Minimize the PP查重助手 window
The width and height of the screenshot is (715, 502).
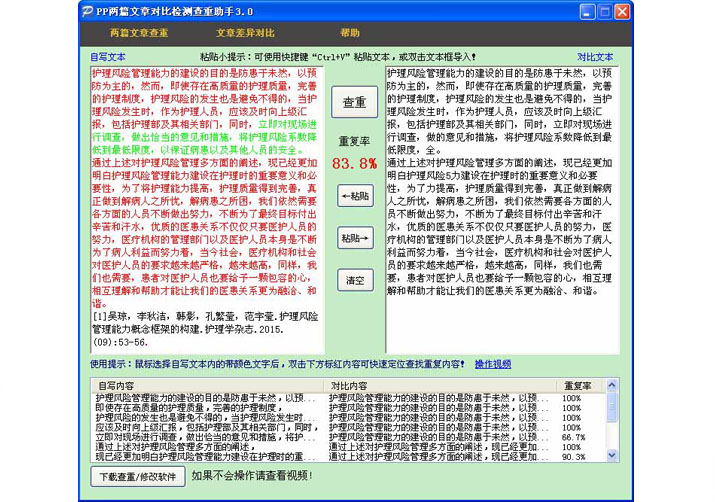point(587,11)
